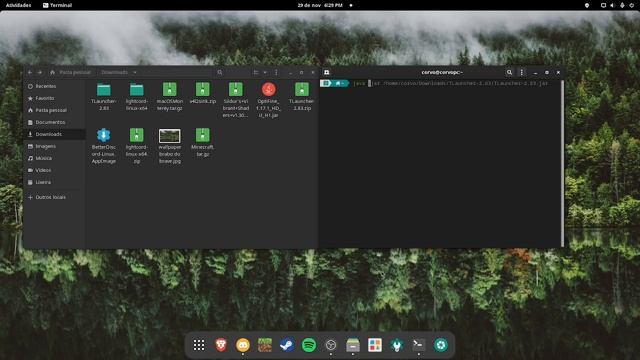Open search in the file manager
The height and width of the screenshot is (360, 640).
(220, 72)
